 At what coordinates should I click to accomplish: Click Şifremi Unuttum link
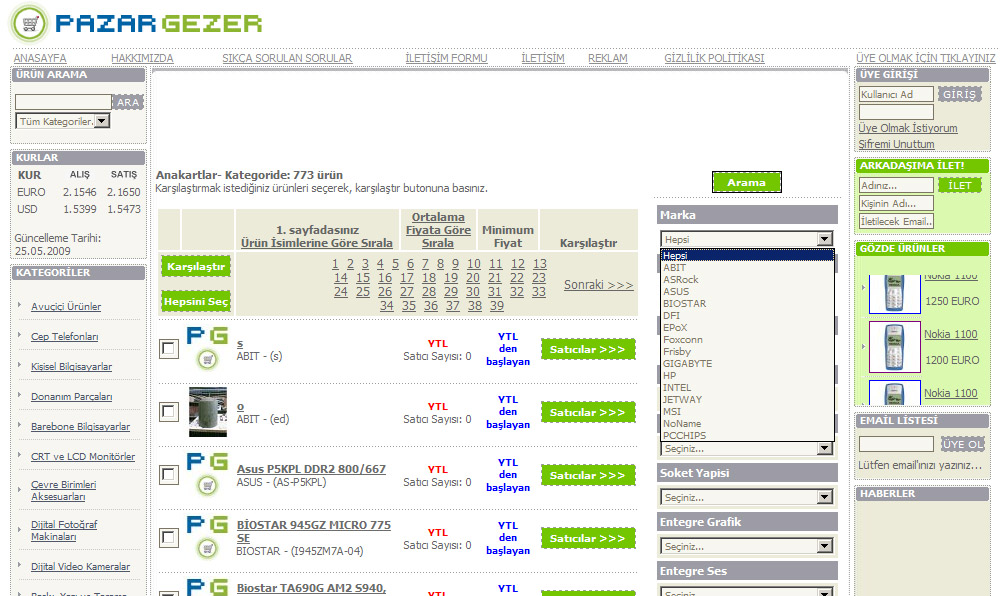[x=896, y=145]
